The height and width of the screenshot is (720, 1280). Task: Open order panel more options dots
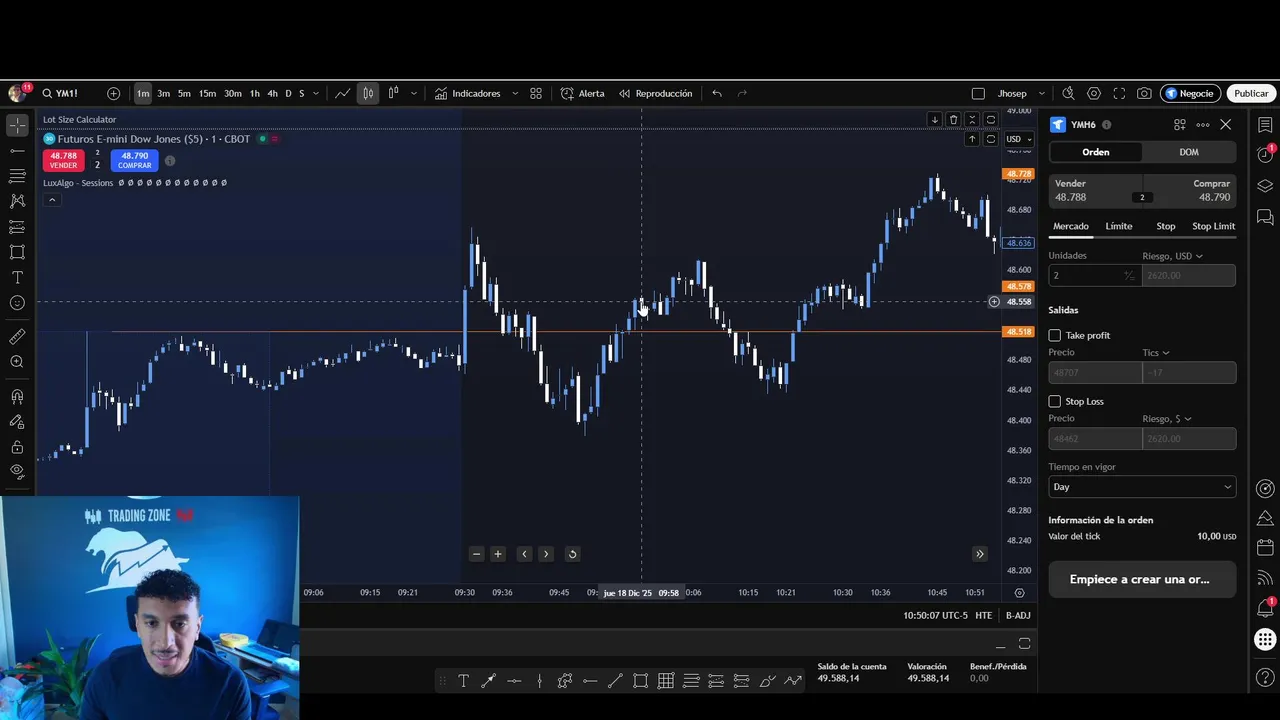point(1202,125)
